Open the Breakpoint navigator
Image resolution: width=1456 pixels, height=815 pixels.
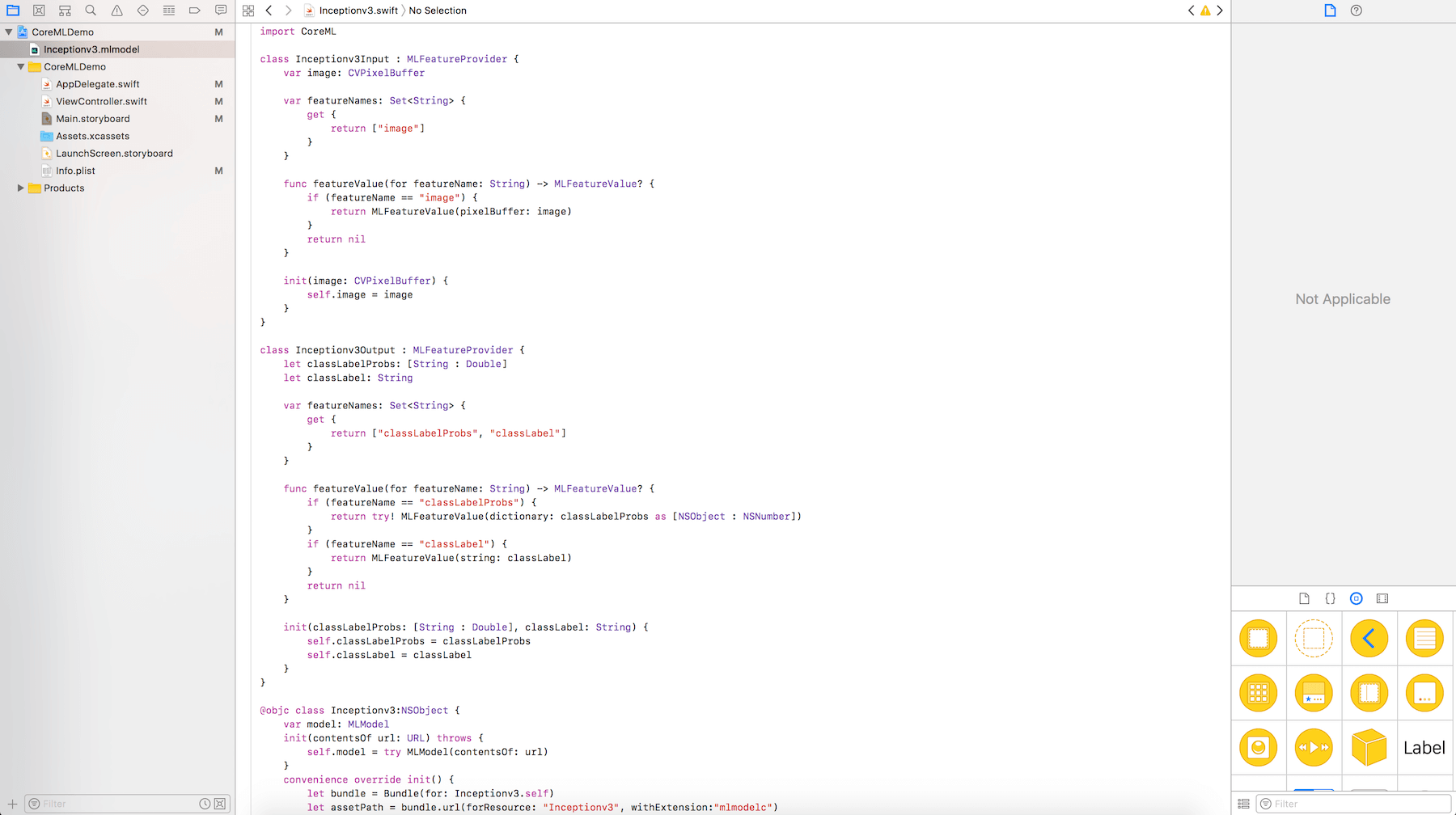[194, 11]
